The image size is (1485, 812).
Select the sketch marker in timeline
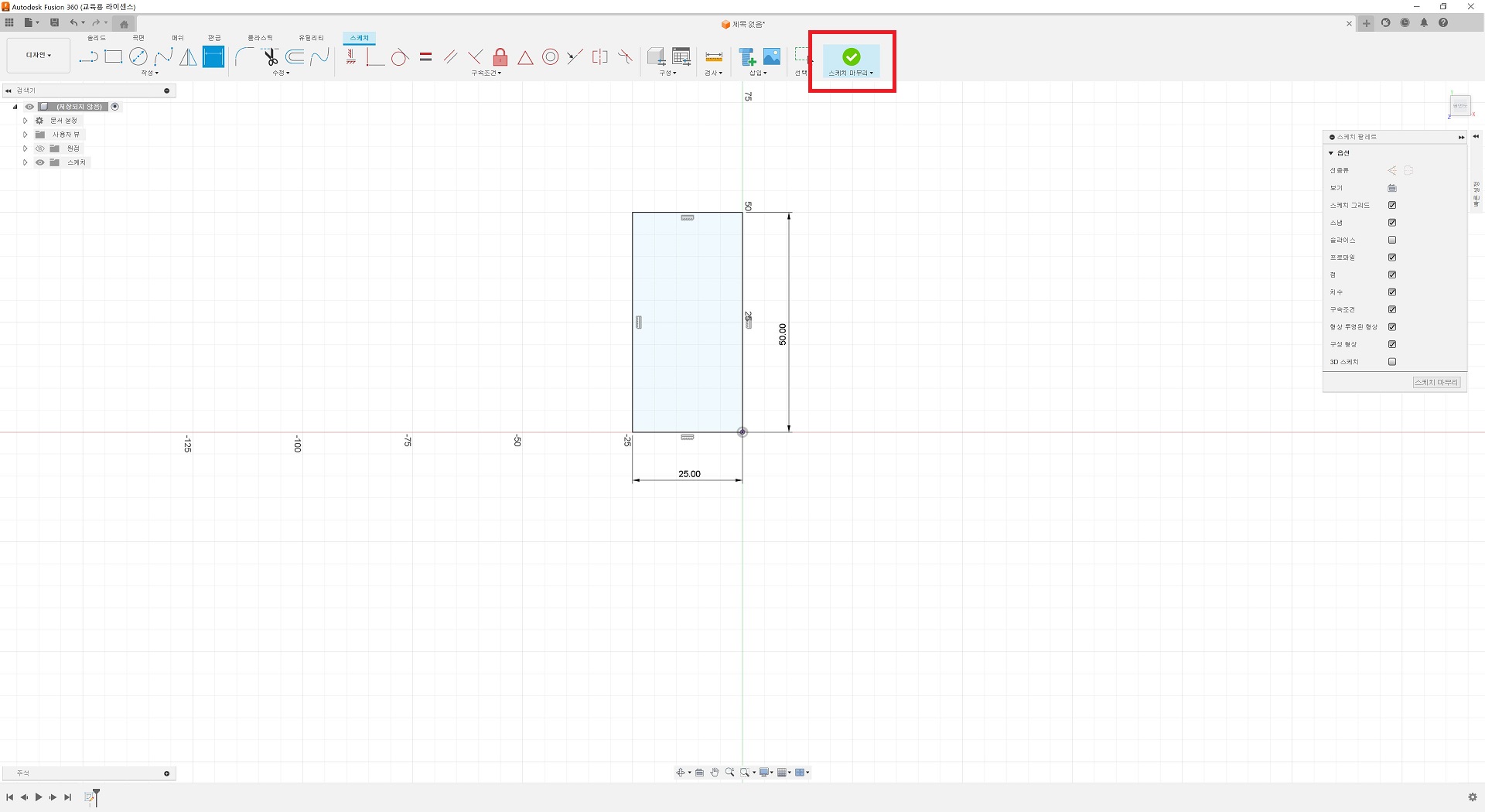tap(90, 797)
